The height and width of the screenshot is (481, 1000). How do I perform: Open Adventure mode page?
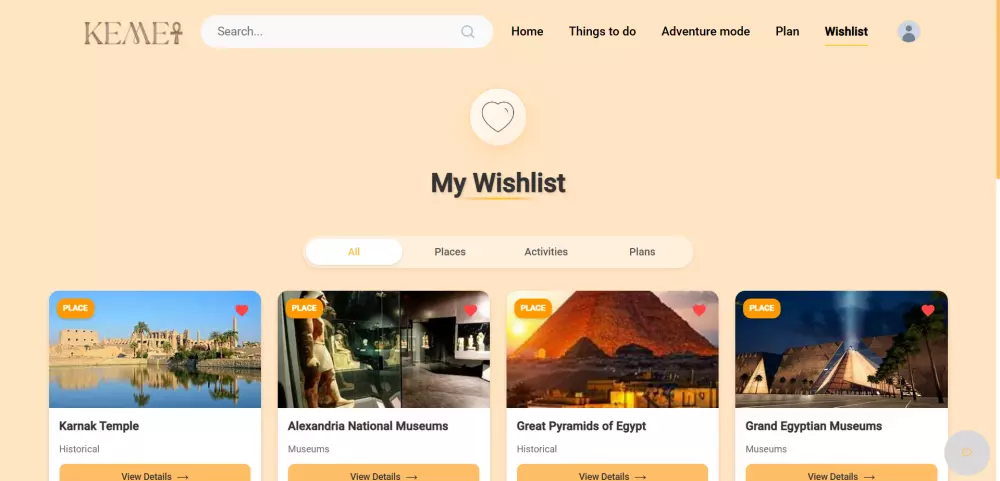coord(705,31)
